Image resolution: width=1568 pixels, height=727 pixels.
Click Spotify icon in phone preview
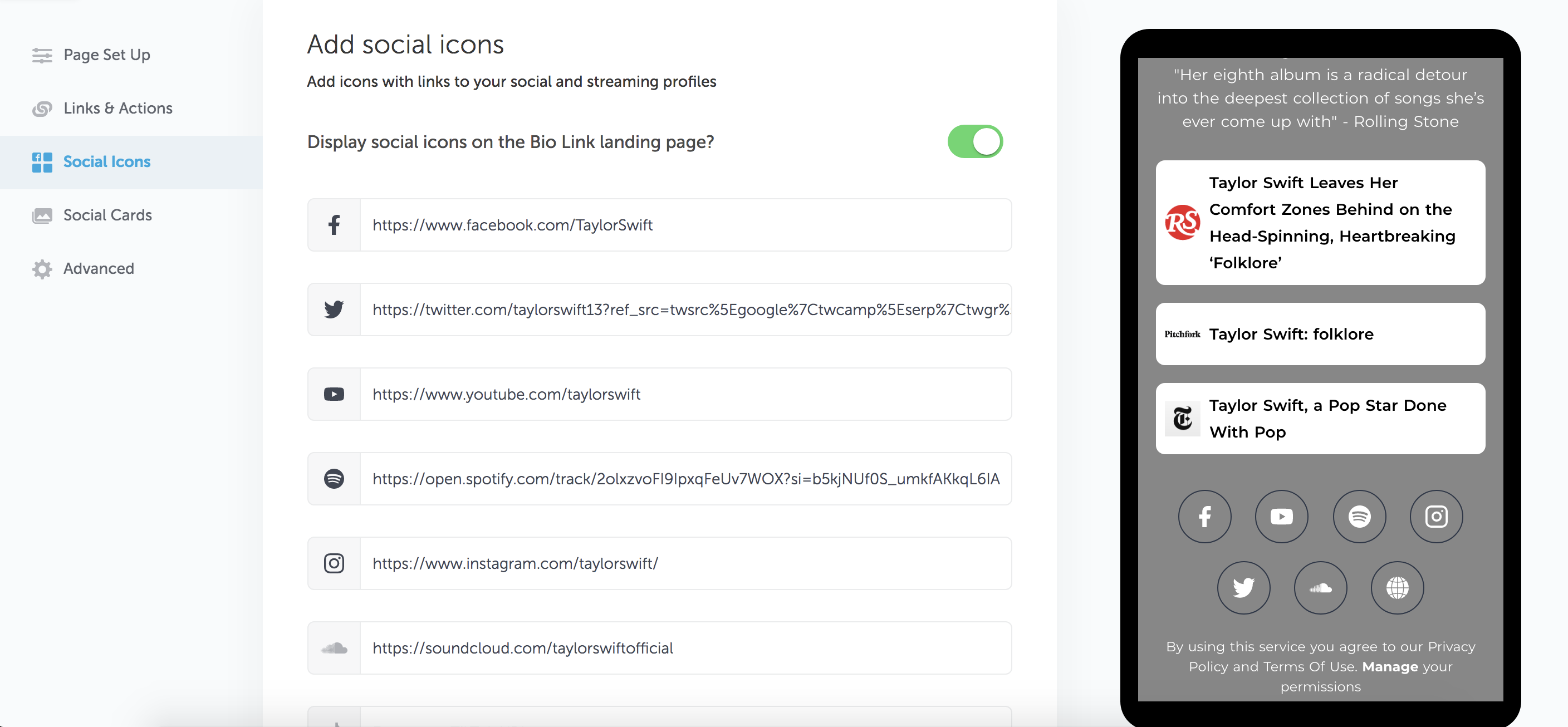pos(1359,517)
